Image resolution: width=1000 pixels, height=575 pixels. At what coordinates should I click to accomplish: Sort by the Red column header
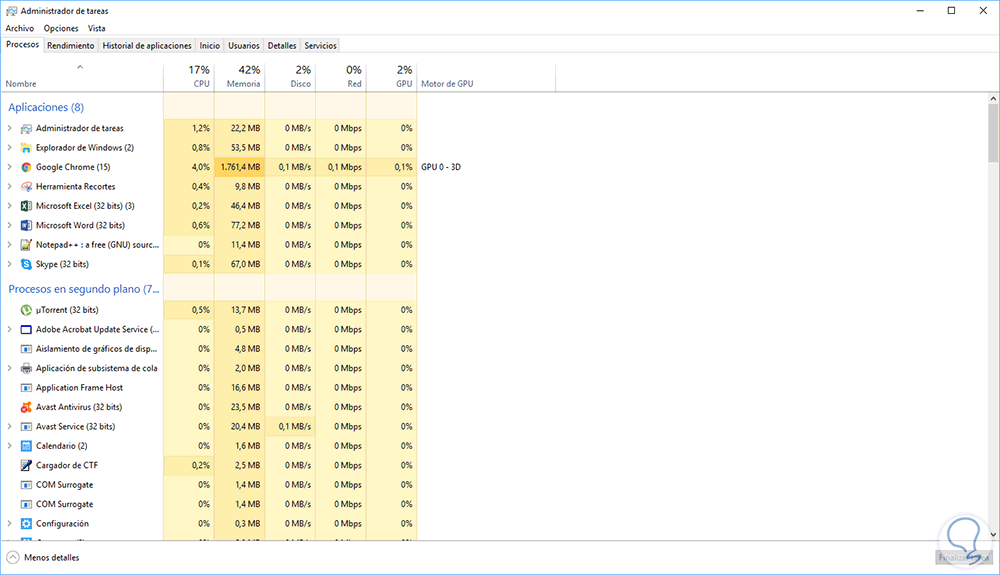(x=341, y=76)
